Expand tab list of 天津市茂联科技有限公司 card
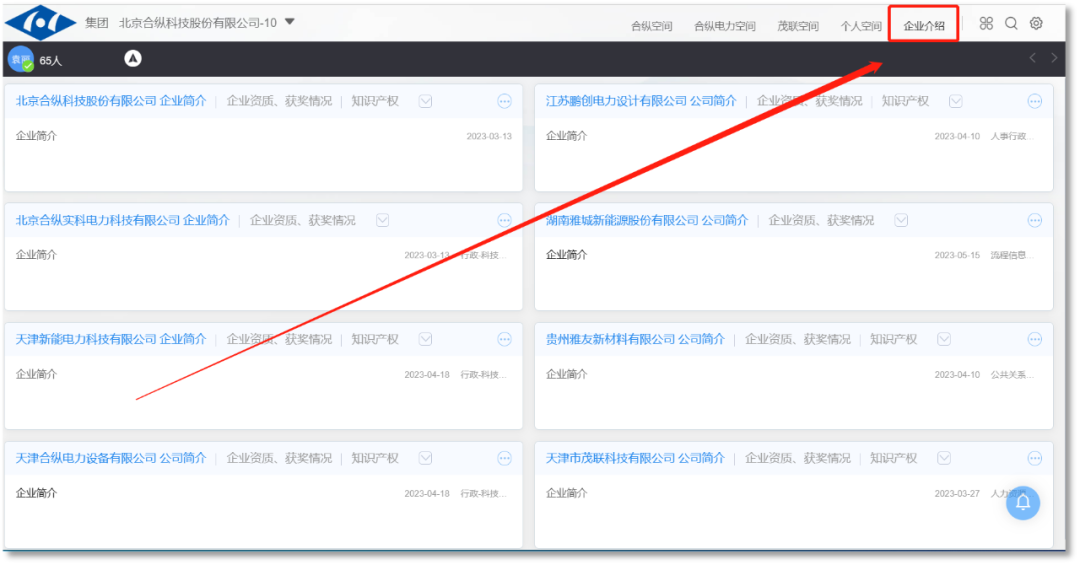 tap(944, 458)
